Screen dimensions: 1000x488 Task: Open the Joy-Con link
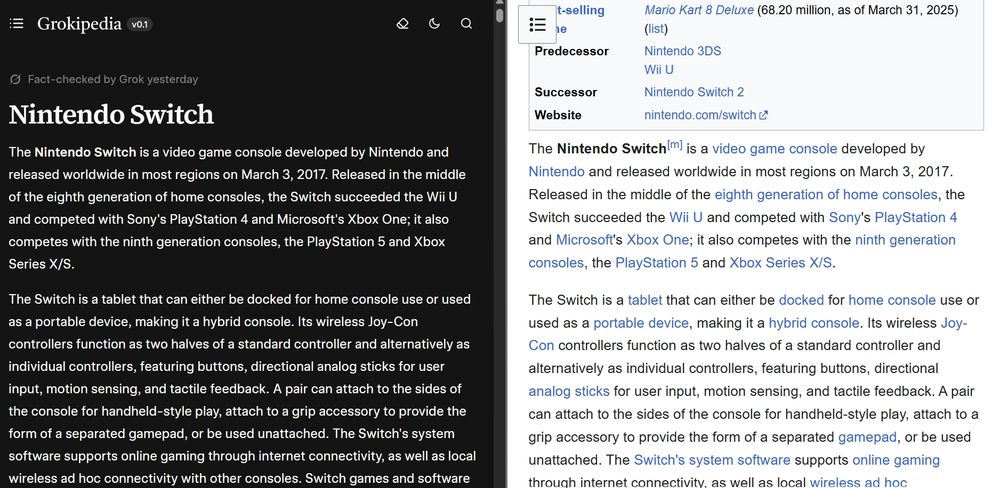[x=954, y=323]
